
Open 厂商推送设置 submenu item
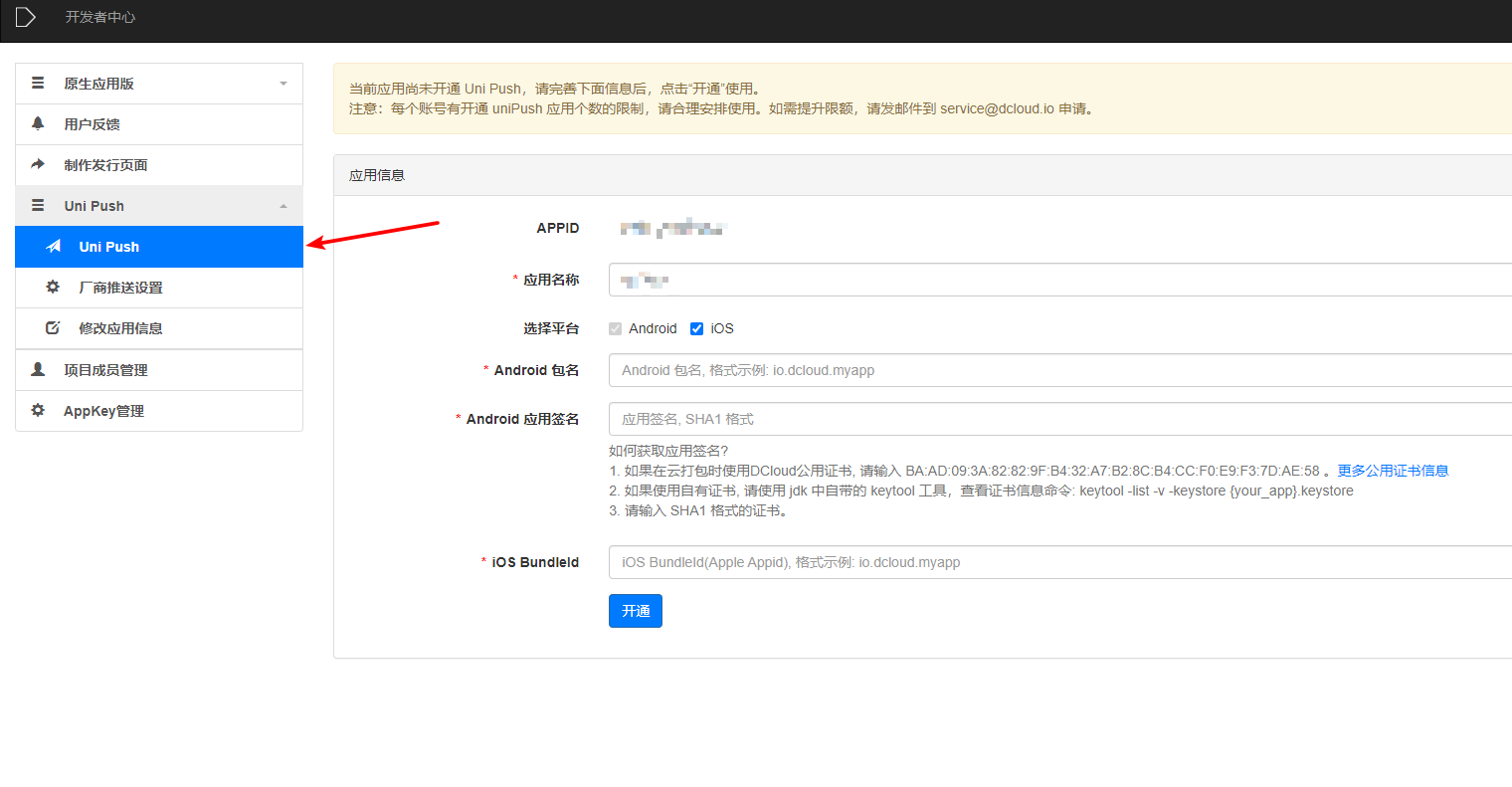point(159,288)
